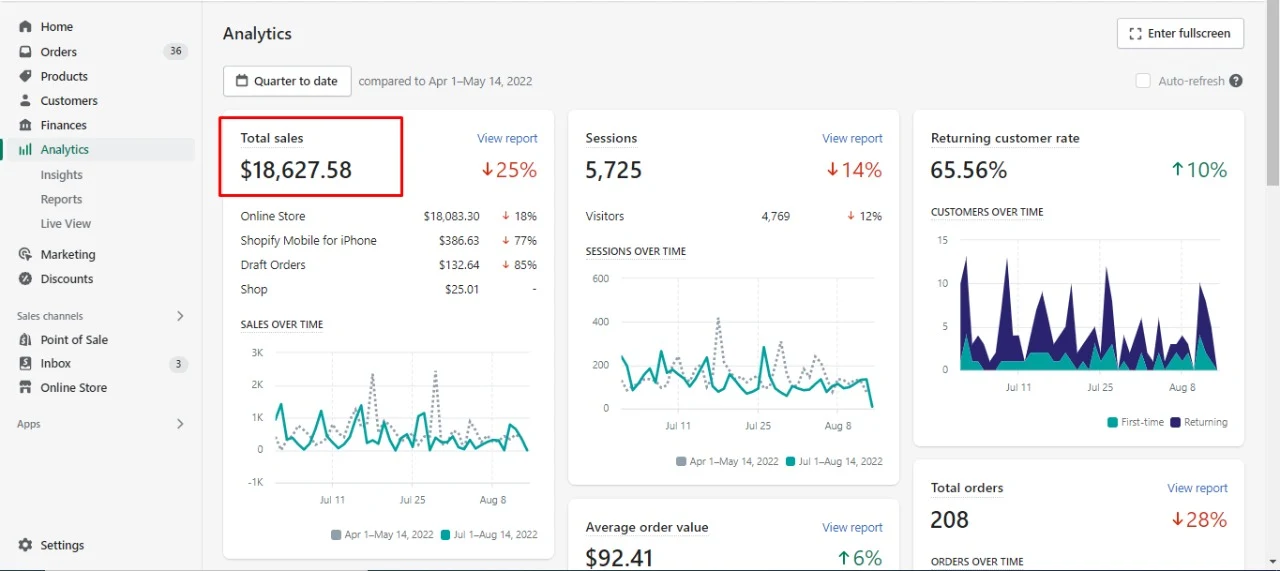Click the Shopify Mobile for iPhone row
This screenshot has width=1280, height=571.
(388, 241)
